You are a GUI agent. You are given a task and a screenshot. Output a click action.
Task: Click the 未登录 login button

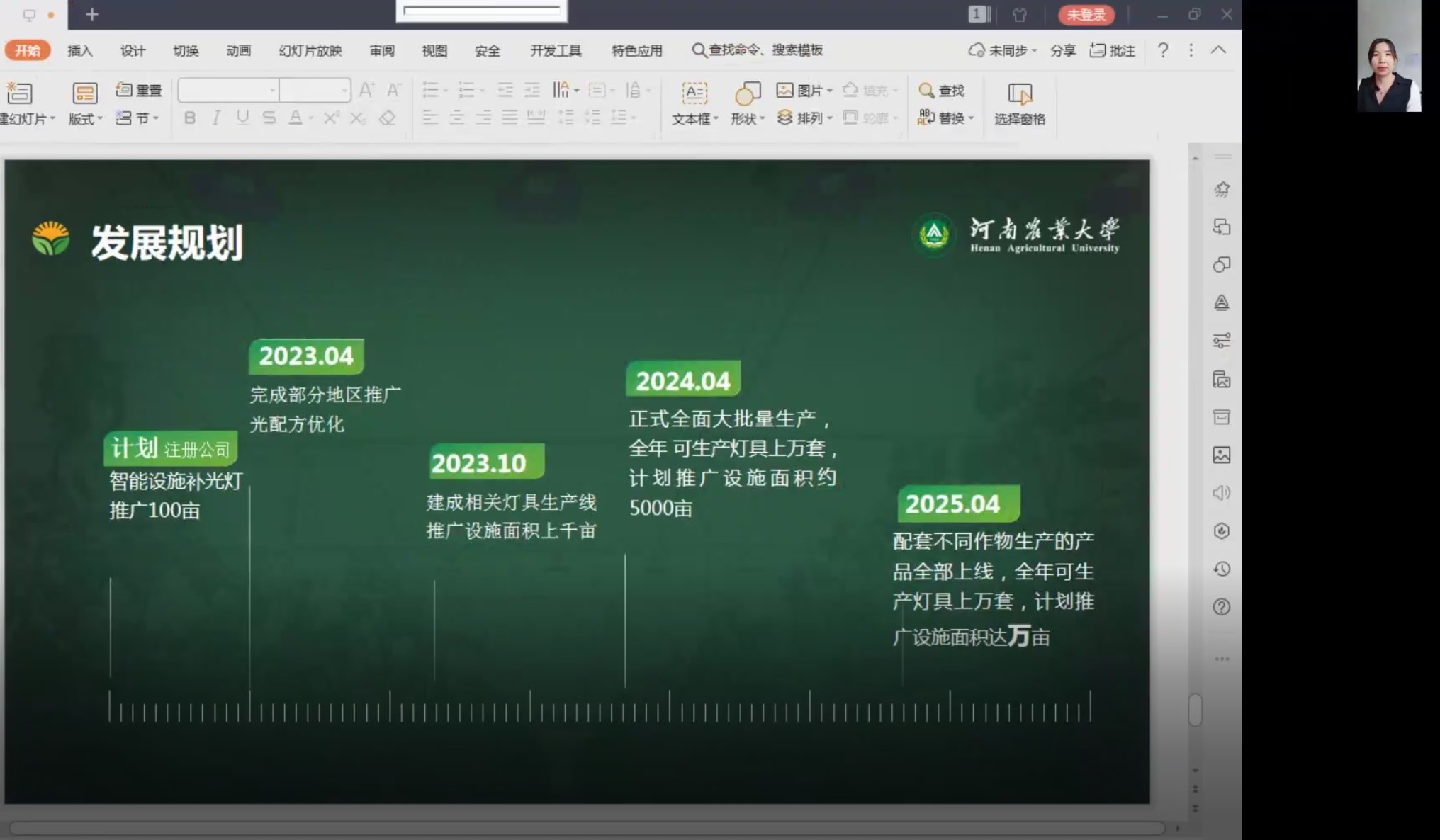click(1086, 14)
